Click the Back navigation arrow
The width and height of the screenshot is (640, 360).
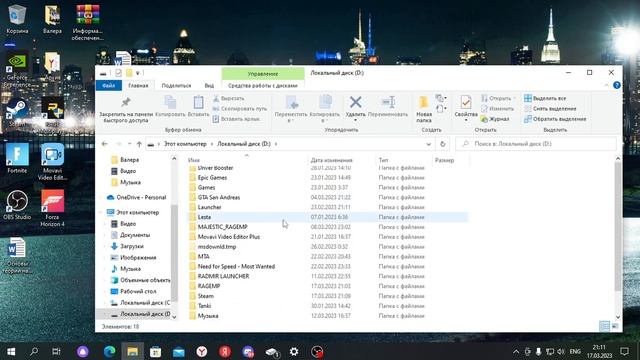click(x=104, y=144)
